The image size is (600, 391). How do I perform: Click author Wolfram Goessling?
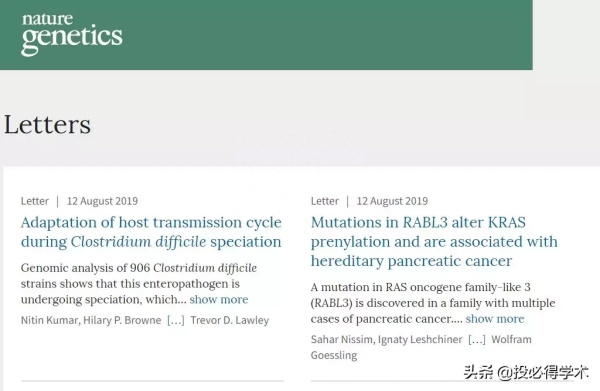pos(421,347)
